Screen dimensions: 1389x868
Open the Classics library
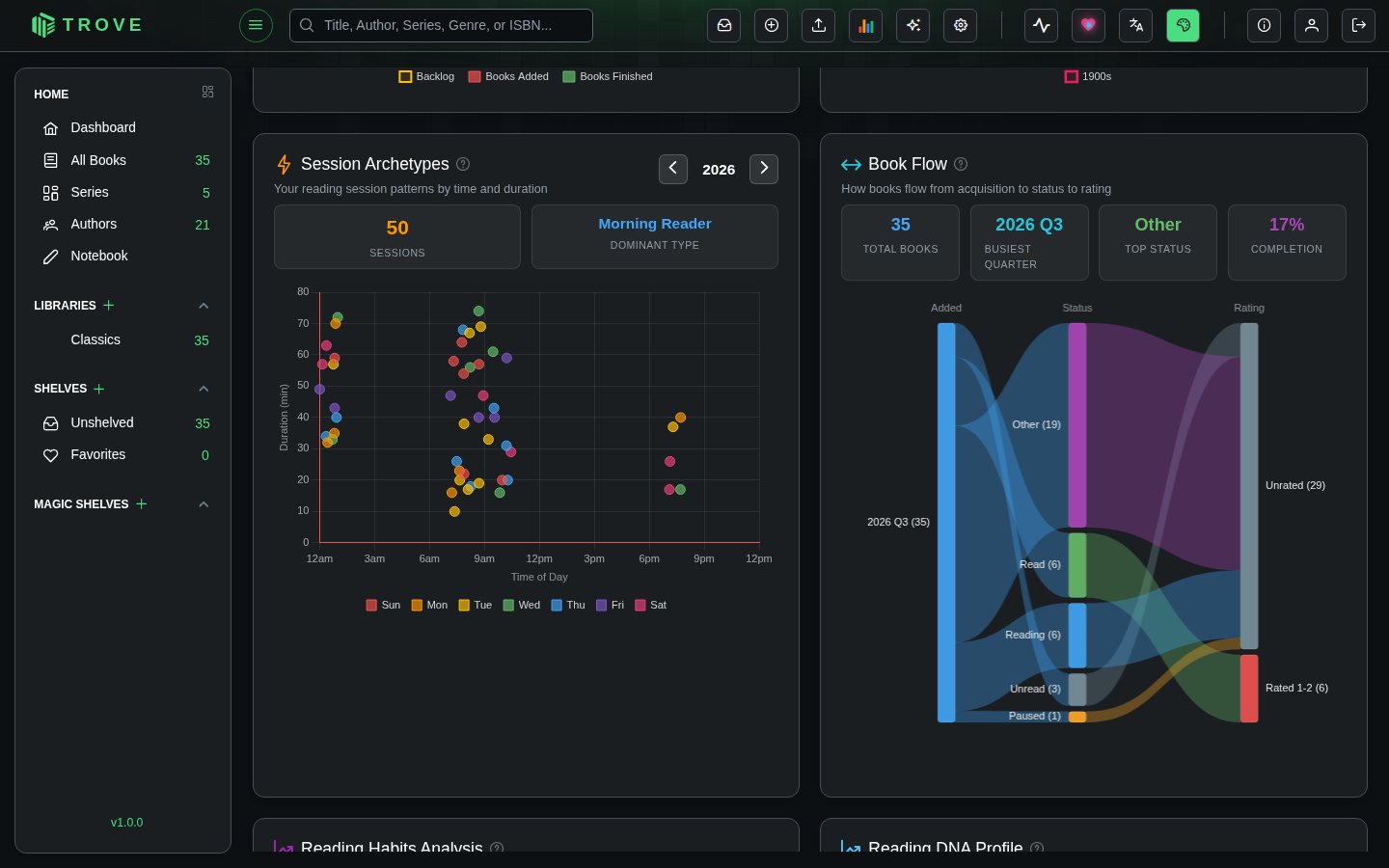pos(123,339)
